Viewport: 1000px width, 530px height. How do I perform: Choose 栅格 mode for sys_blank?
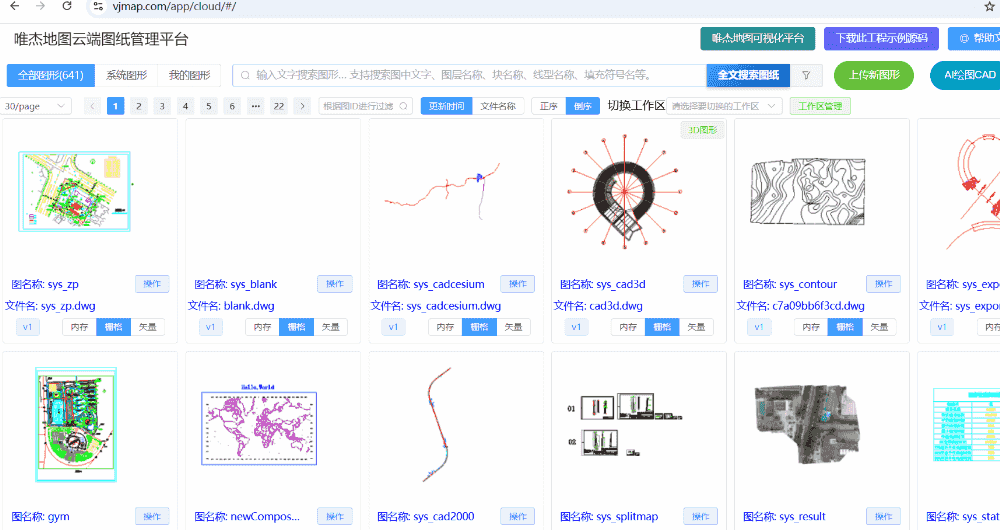[297, 327]
